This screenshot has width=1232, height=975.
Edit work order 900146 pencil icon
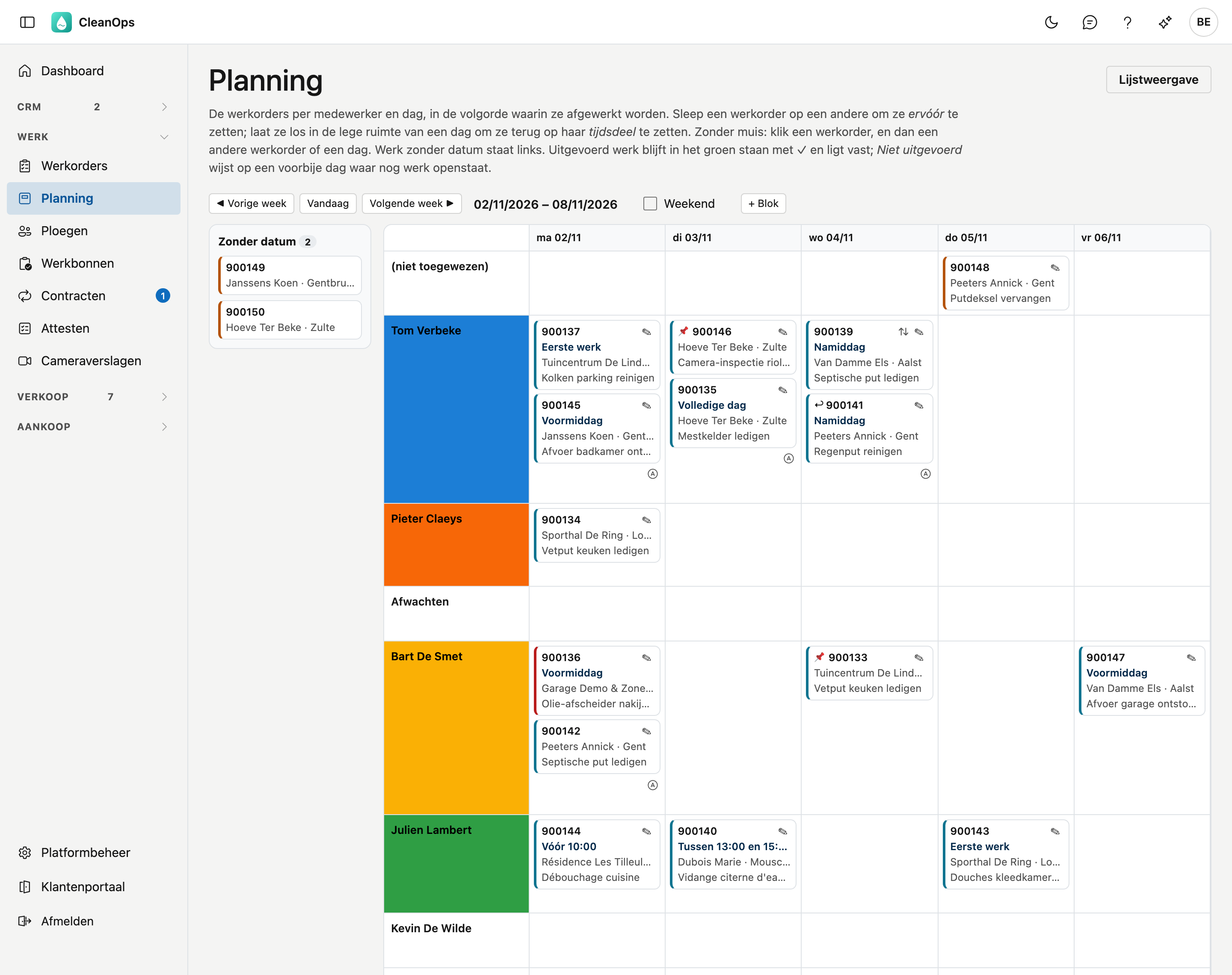[783, 332]
